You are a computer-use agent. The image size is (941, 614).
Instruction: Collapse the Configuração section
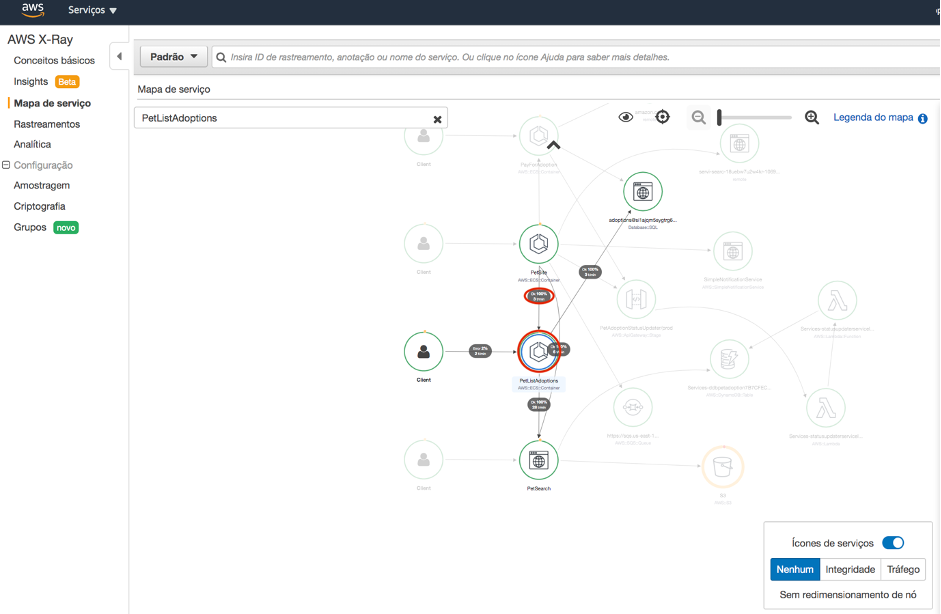[6, 165]
